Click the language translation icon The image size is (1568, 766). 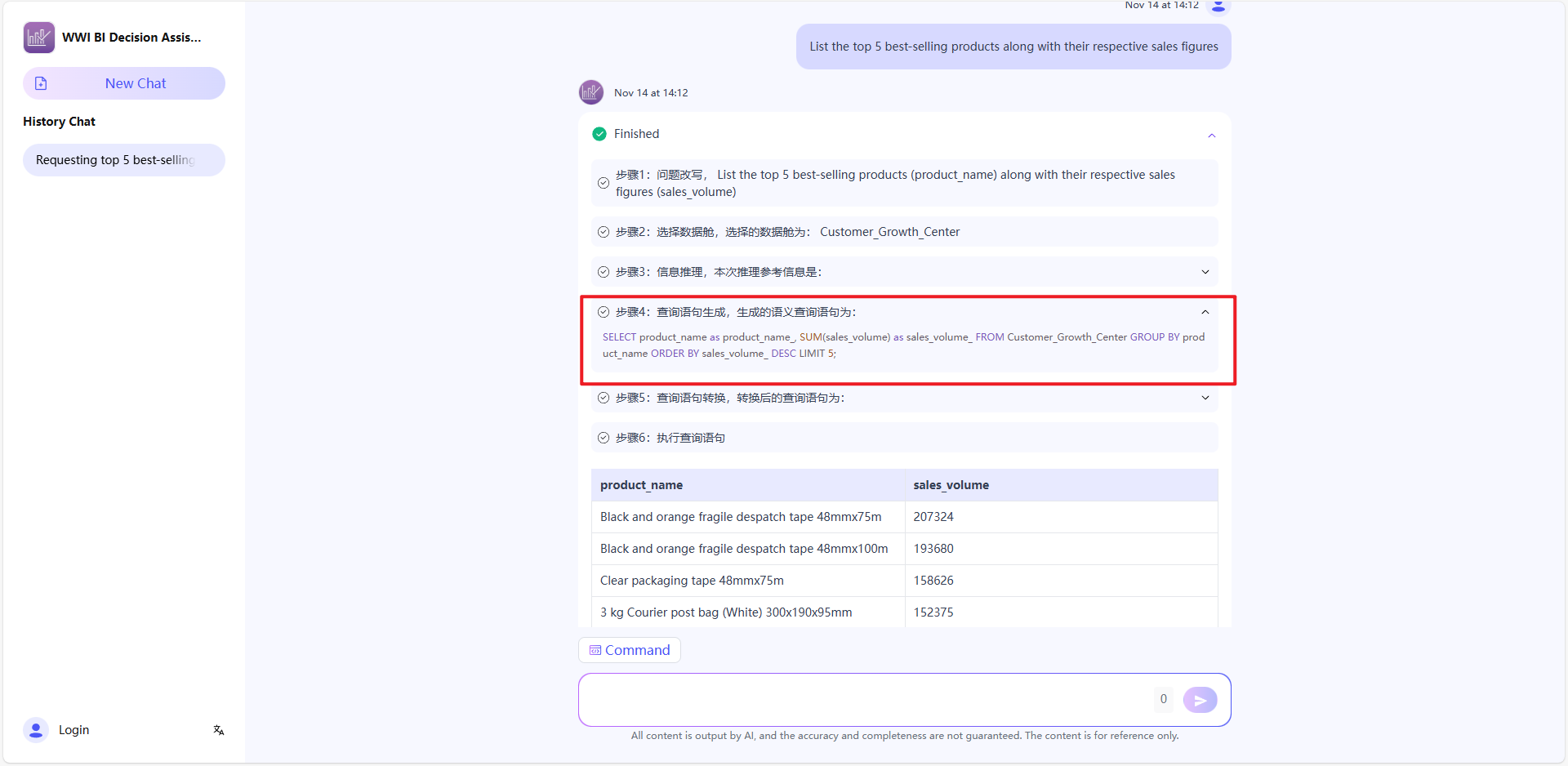pos(219,730)
